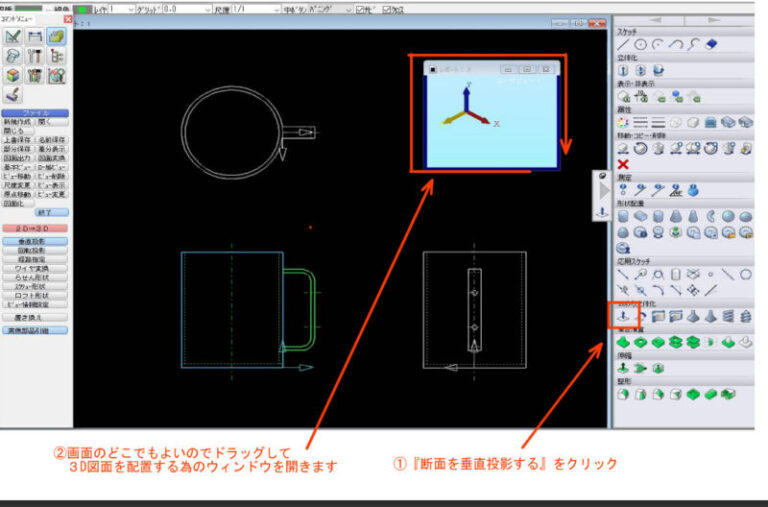Image resolution: width=768 pixels, height=507 pixels.
Task: Click the ファイル menu header
Action: click(x=35, y=113)
